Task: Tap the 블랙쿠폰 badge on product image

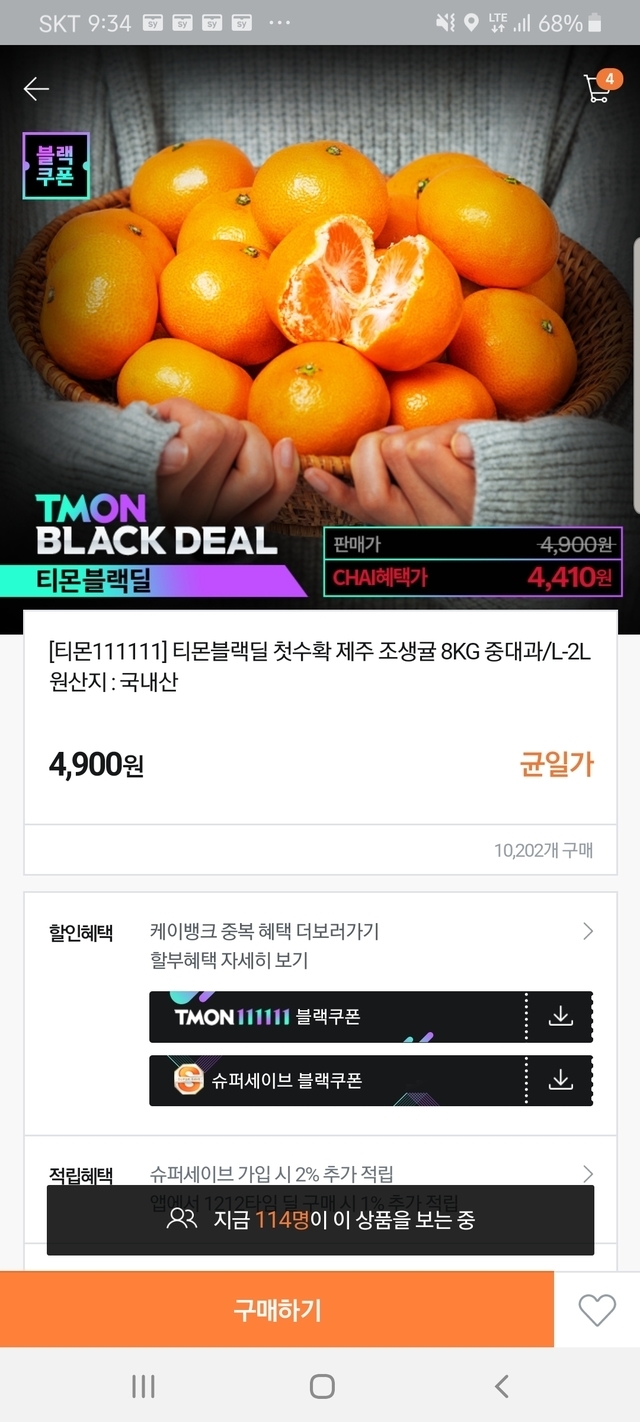Action: pyautogui.click(x=56, y=166)
